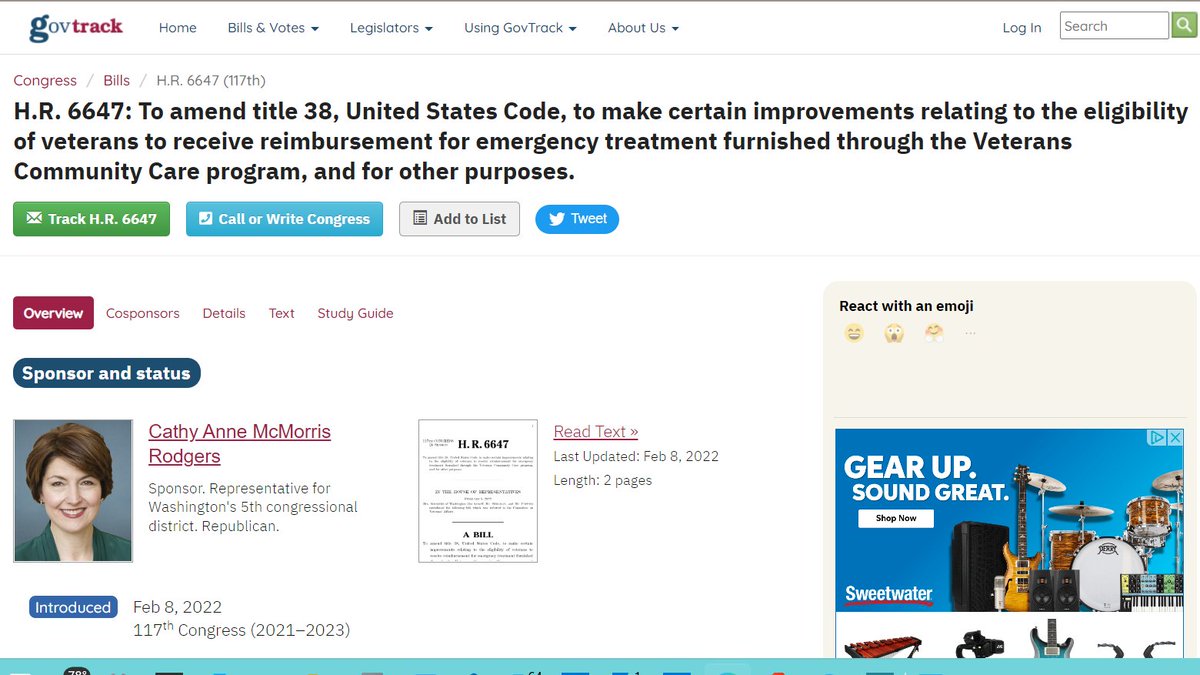
Task: Click the green search magnifier button
Action: pyautogui.click(x=1184, y=25)
